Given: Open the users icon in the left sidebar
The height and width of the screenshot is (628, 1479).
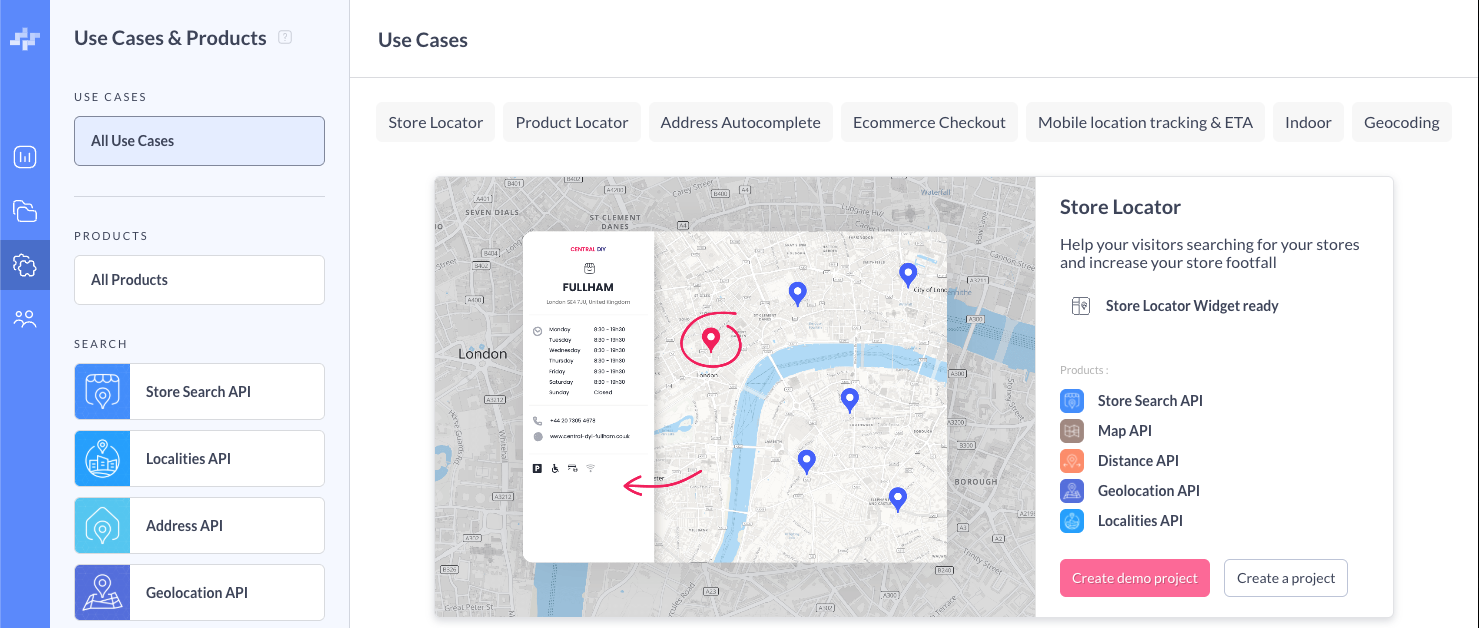Looking at the screenshot, I should tap(25, 319).
